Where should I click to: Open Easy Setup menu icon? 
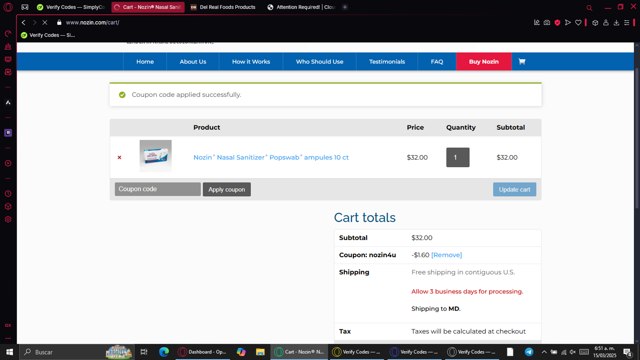click(x=627, y=22)
